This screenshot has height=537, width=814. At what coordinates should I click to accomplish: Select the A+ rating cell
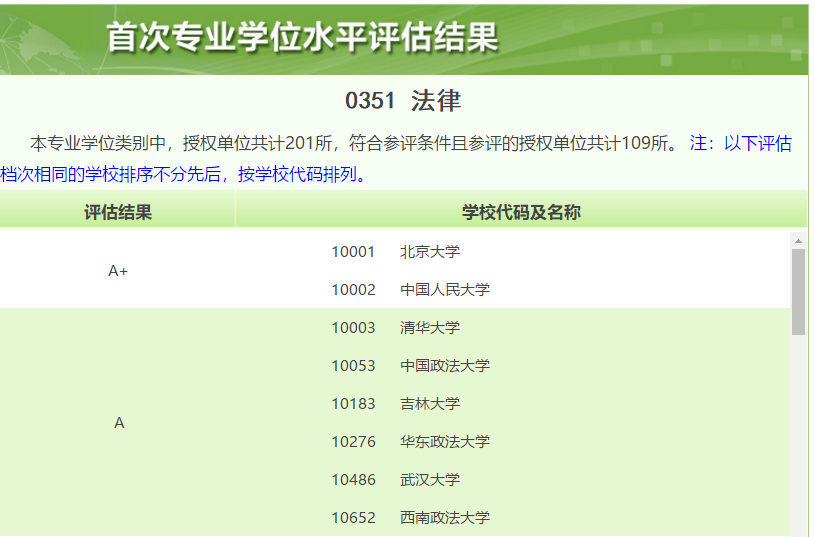[118, 271]
